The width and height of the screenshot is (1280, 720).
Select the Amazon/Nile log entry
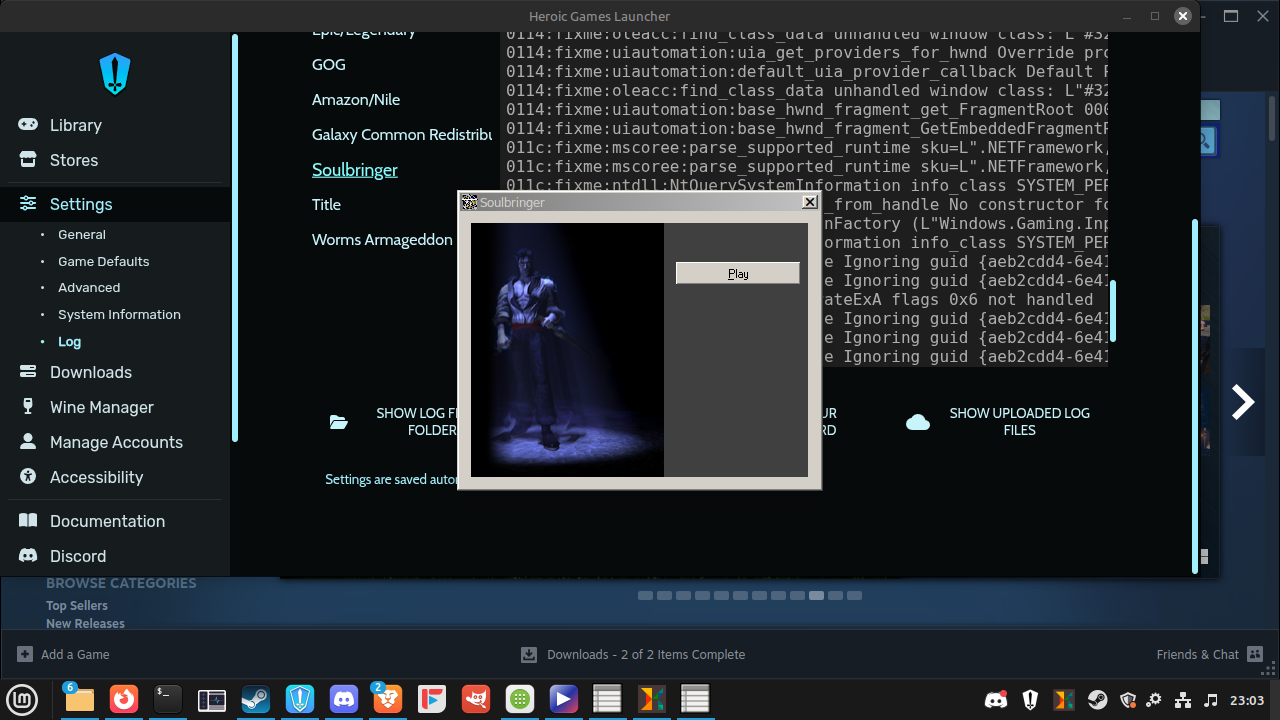[356, 99]
